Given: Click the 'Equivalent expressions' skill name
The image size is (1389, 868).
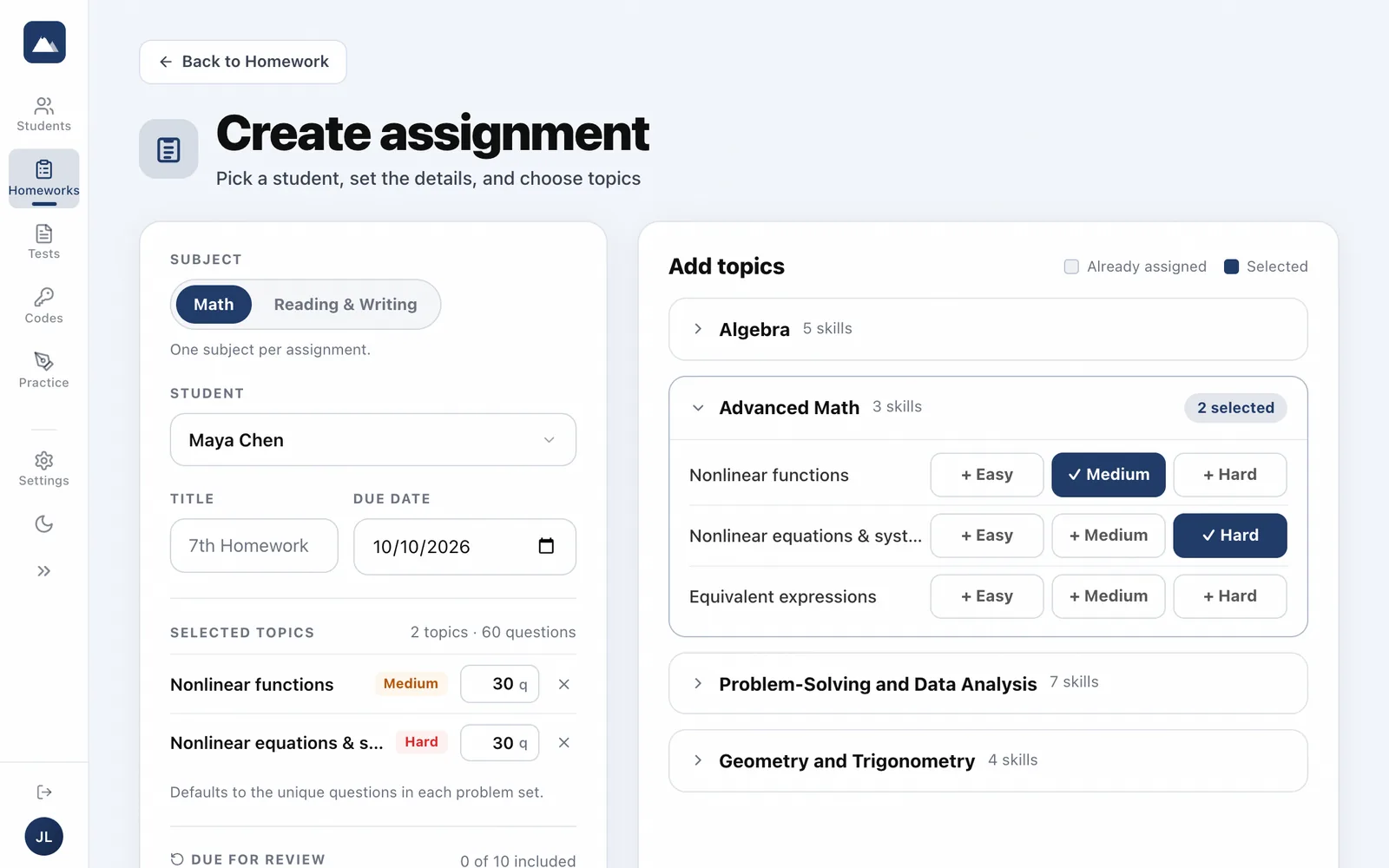Looking at the screenshot, I should tap(783, 597).
